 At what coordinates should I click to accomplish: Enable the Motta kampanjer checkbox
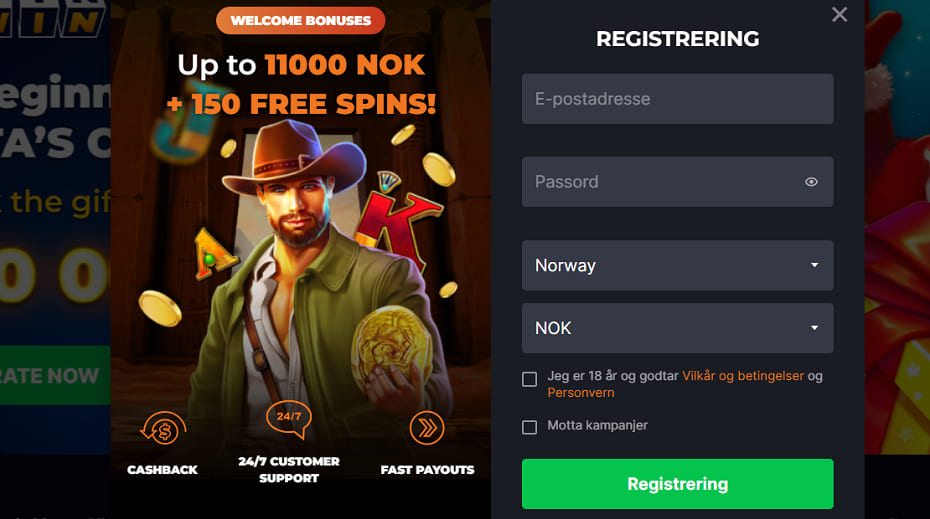530,427
